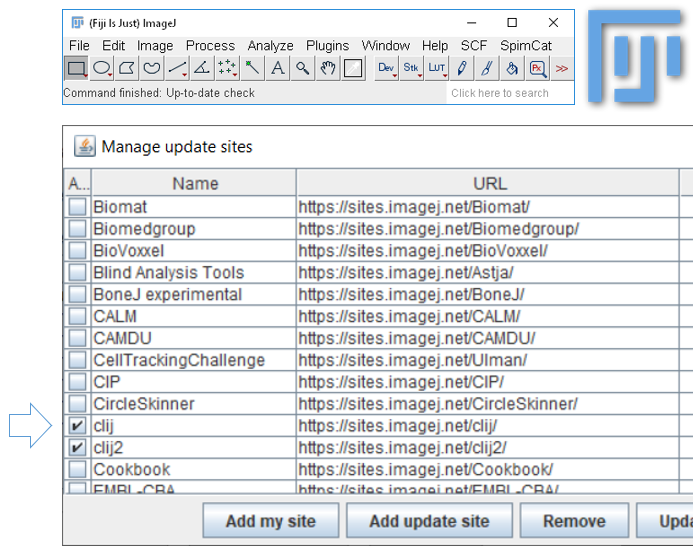This screenshot has width=700, height=550.
Task: Enable the Blind Analysis Tools checkbox
Action: coord(78,272)
